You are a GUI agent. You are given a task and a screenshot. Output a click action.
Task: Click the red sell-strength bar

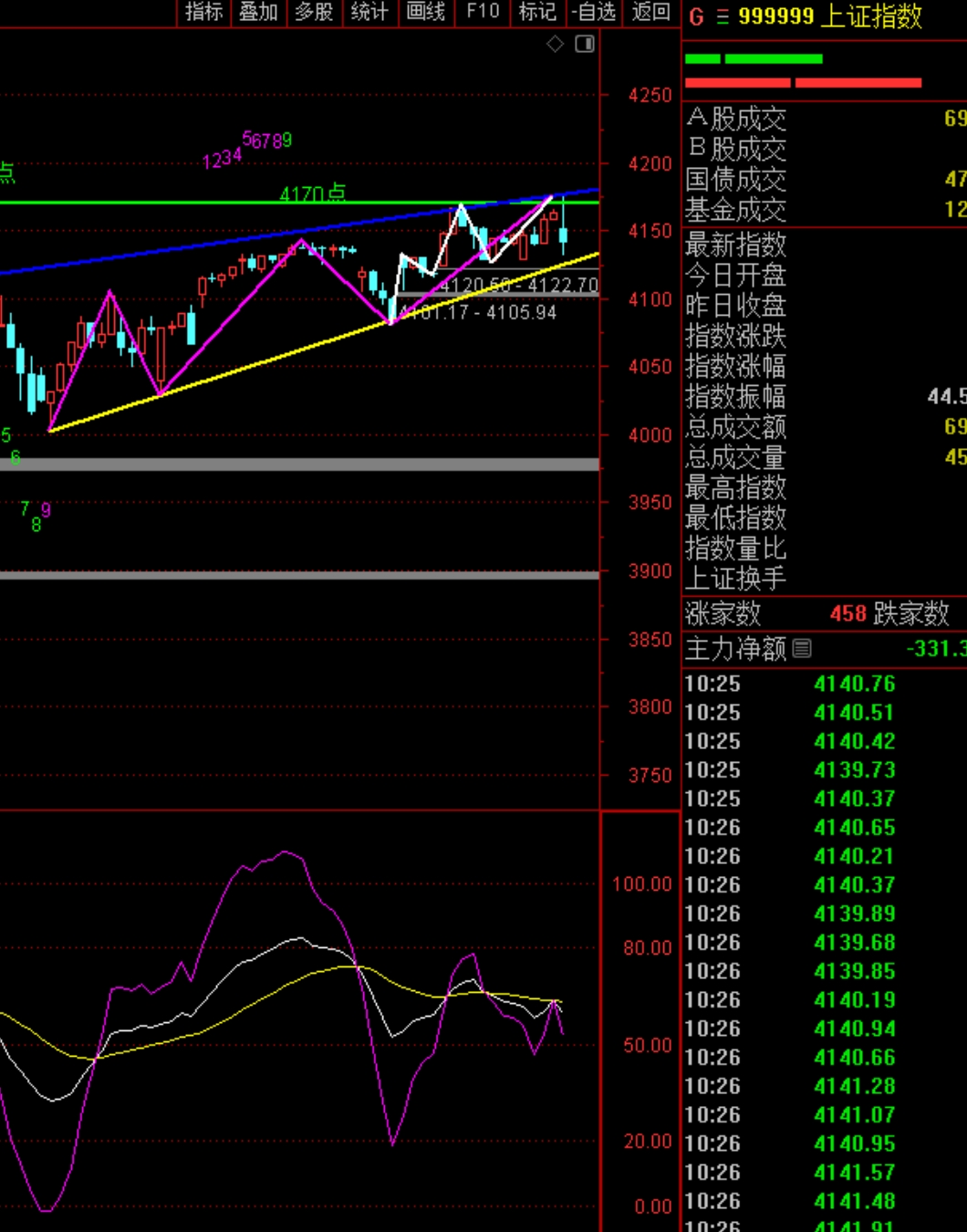coord(803,83)
